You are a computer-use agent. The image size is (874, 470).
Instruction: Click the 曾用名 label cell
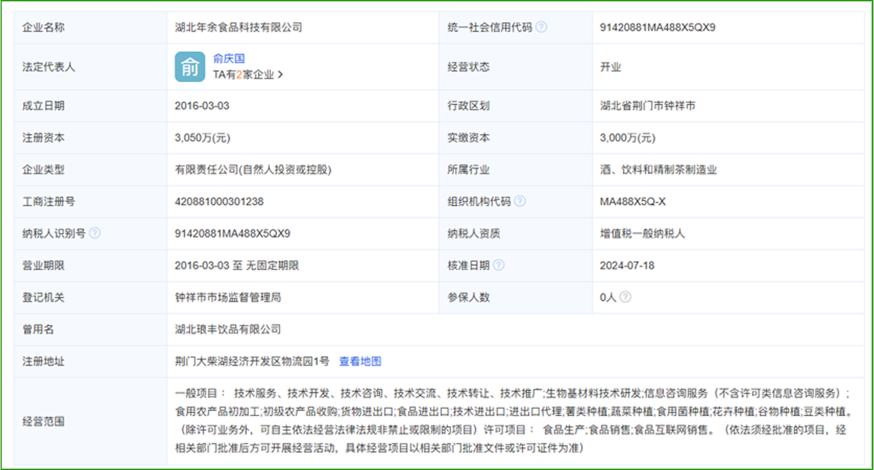click(90, 330)
